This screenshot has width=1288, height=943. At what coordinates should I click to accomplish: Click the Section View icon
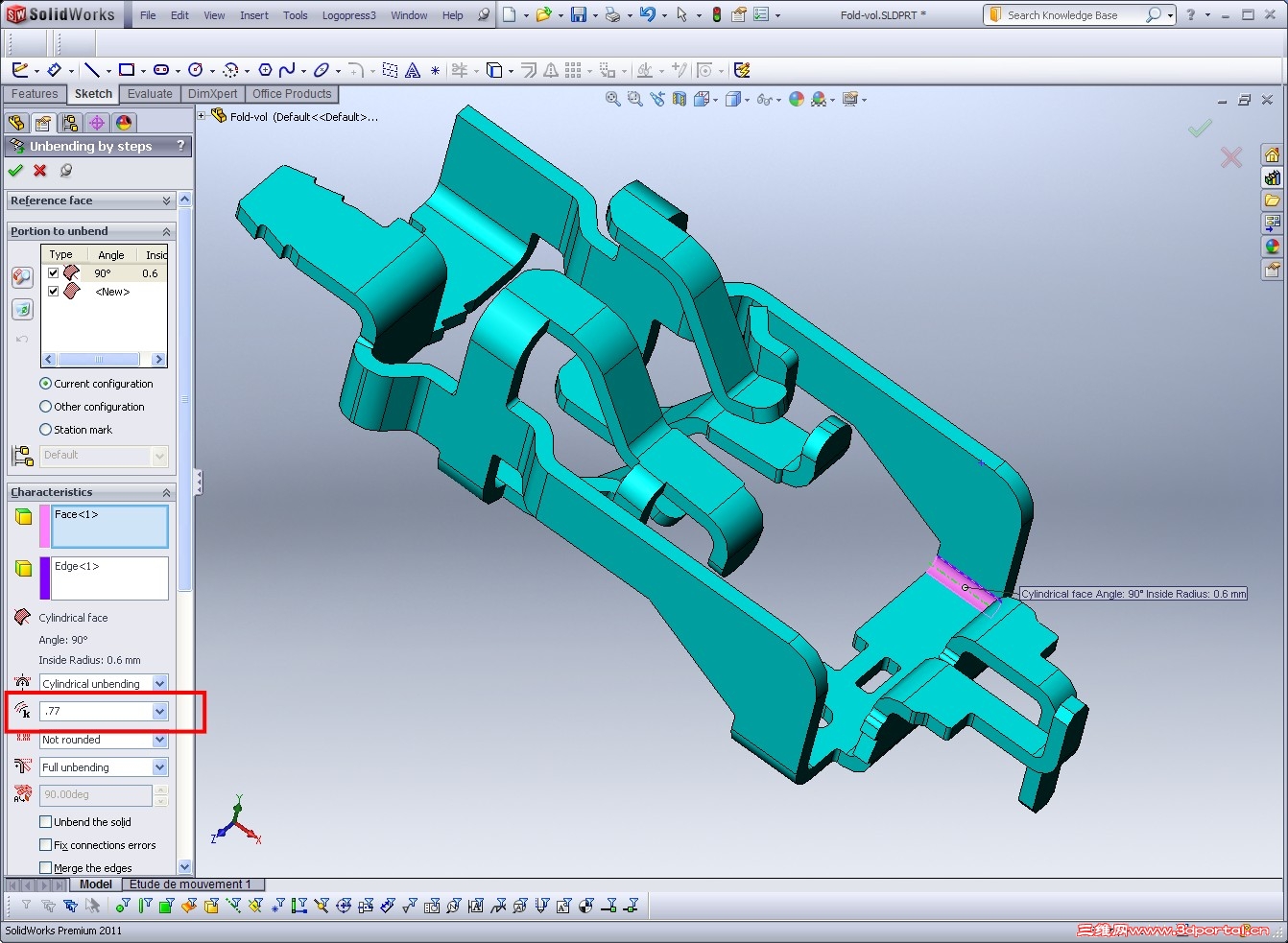pyautogui.click(x=680, y=99)
